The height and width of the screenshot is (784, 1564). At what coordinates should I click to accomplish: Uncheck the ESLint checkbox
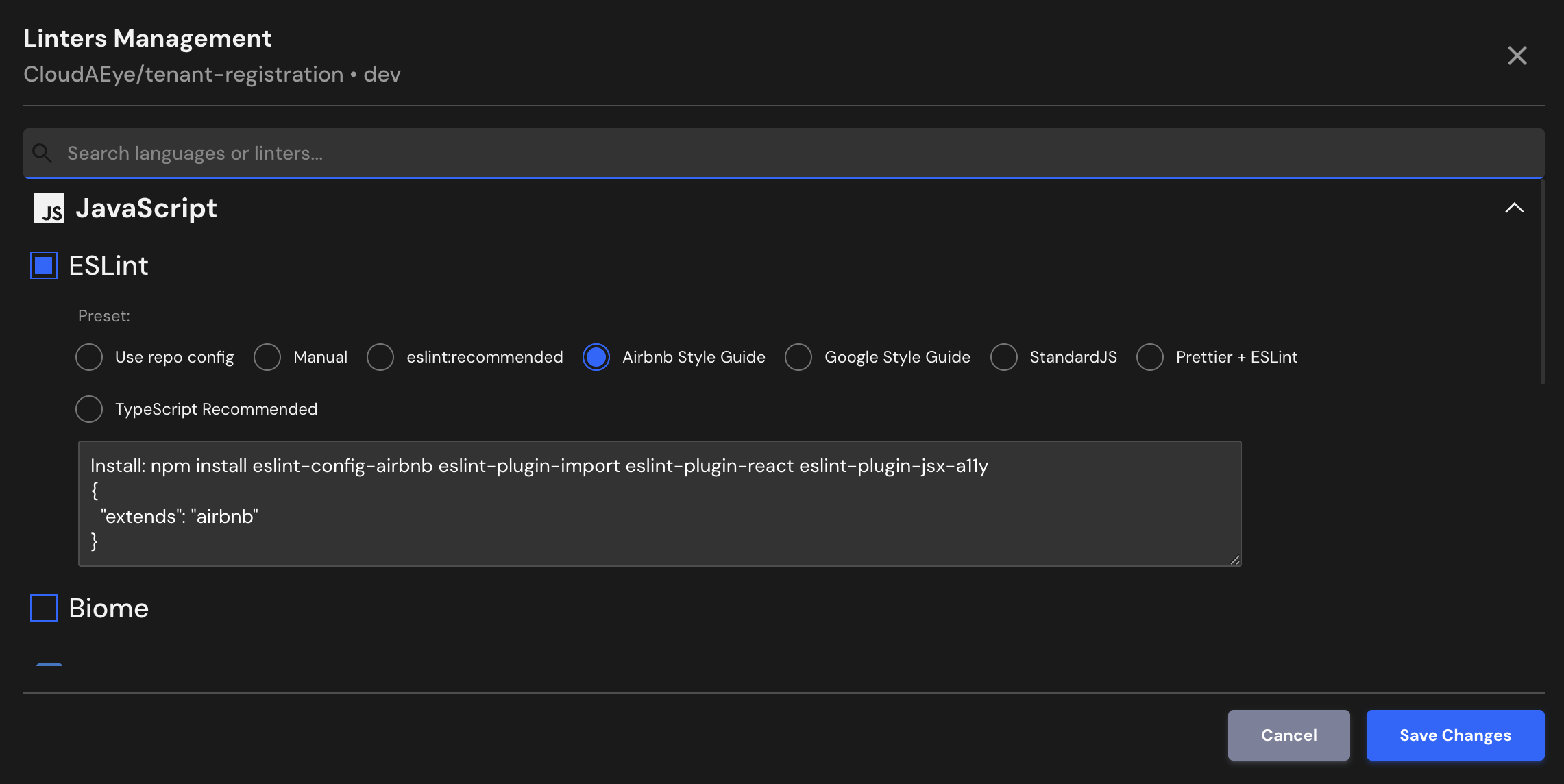click(x=44, y=265)
